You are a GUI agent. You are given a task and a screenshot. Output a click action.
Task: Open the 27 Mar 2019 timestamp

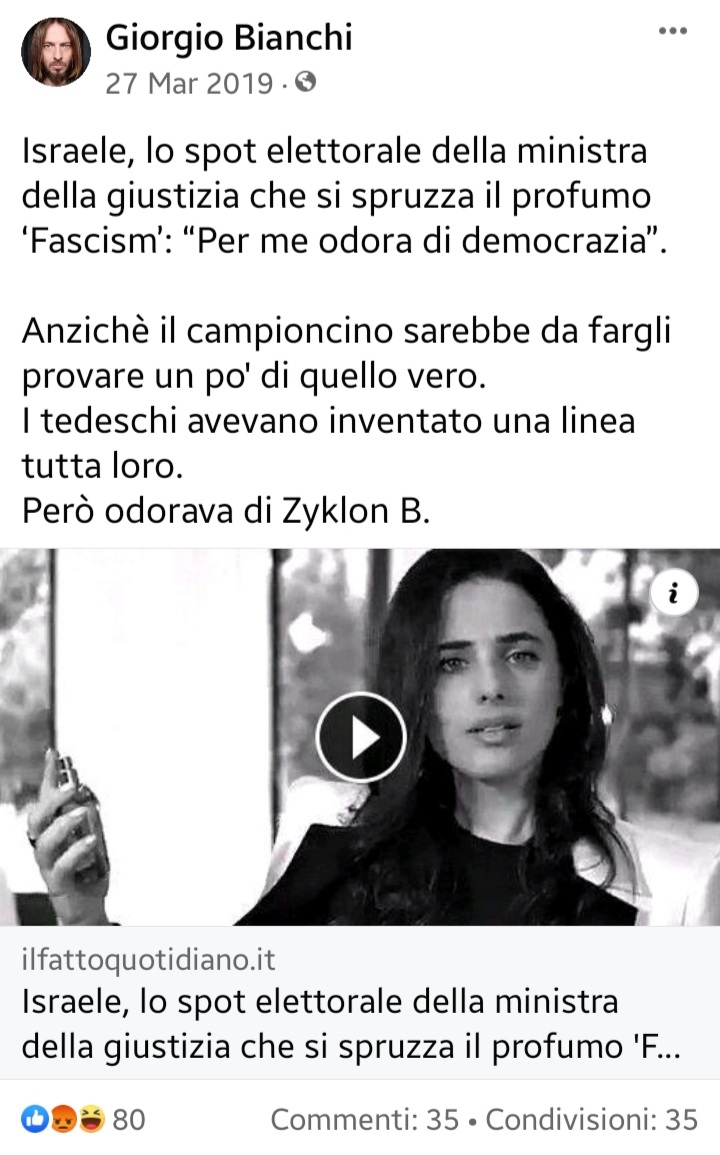189,83
